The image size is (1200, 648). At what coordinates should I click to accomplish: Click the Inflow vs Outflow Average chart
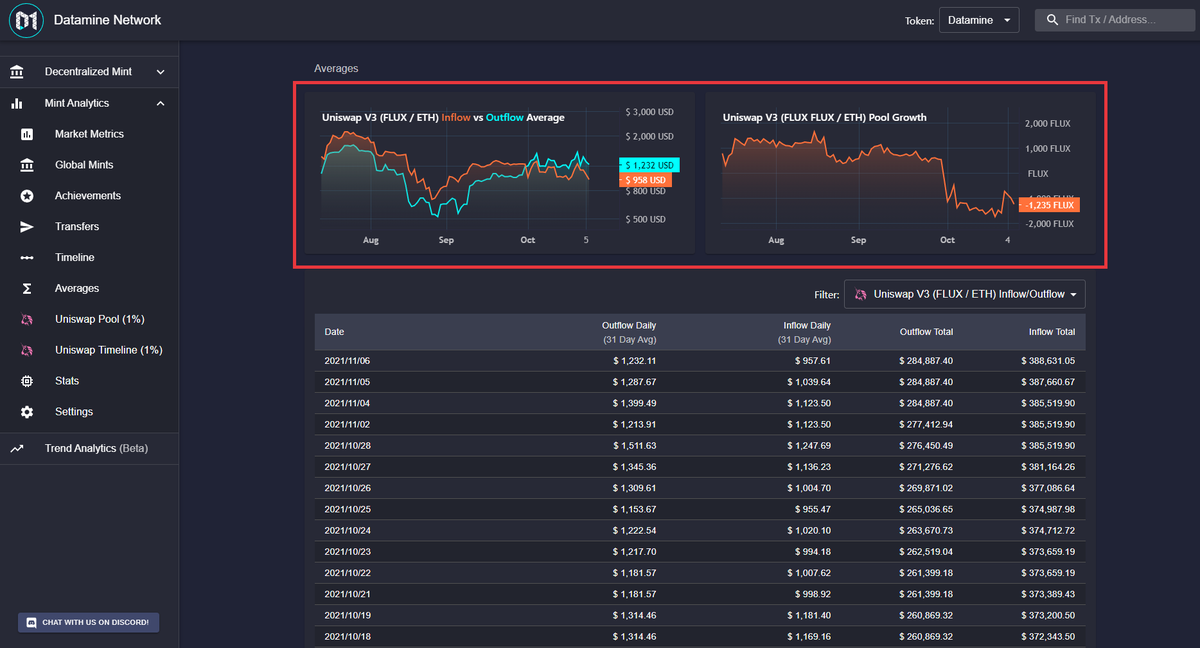[x=499, y=173]
